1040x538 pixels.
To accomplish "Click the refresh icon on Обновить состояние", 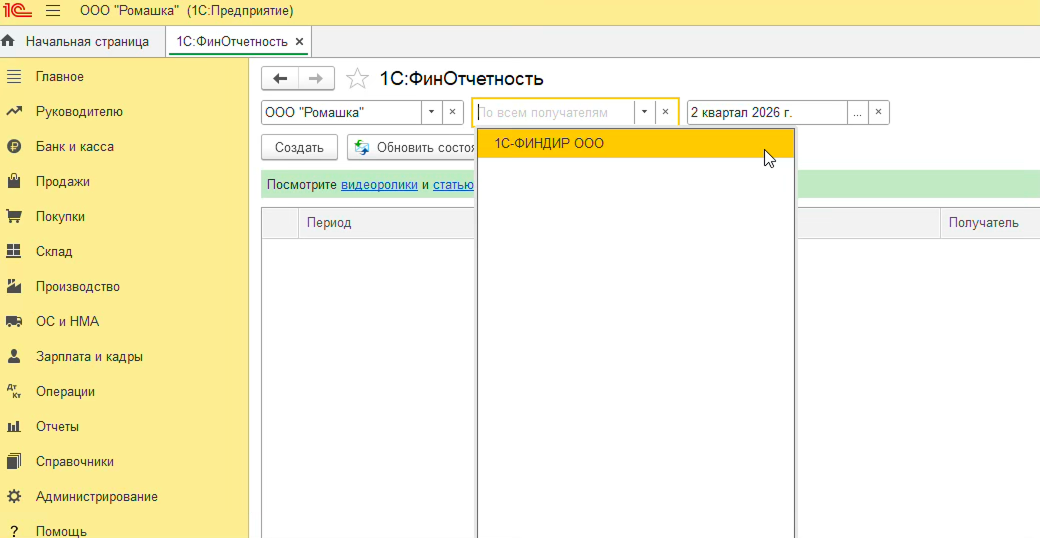I will pyautogui.click(x=362, y=147).
